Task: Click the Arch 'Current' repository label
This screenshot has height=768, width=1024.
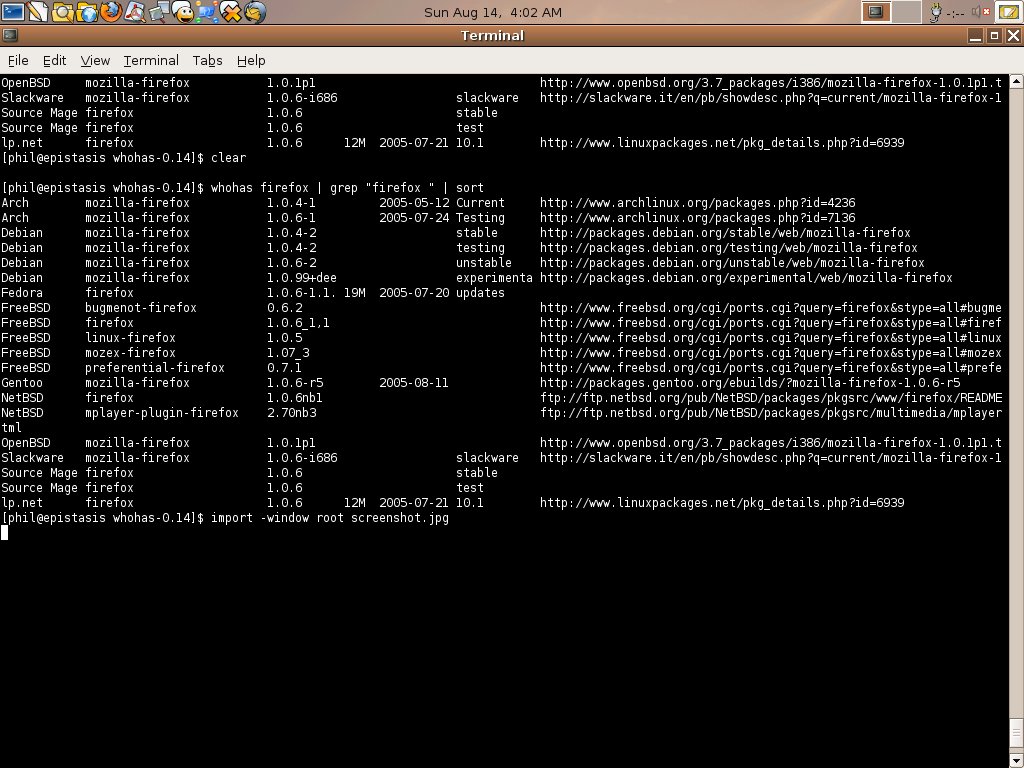Action: pyautogui.click(x=480, y=203)
